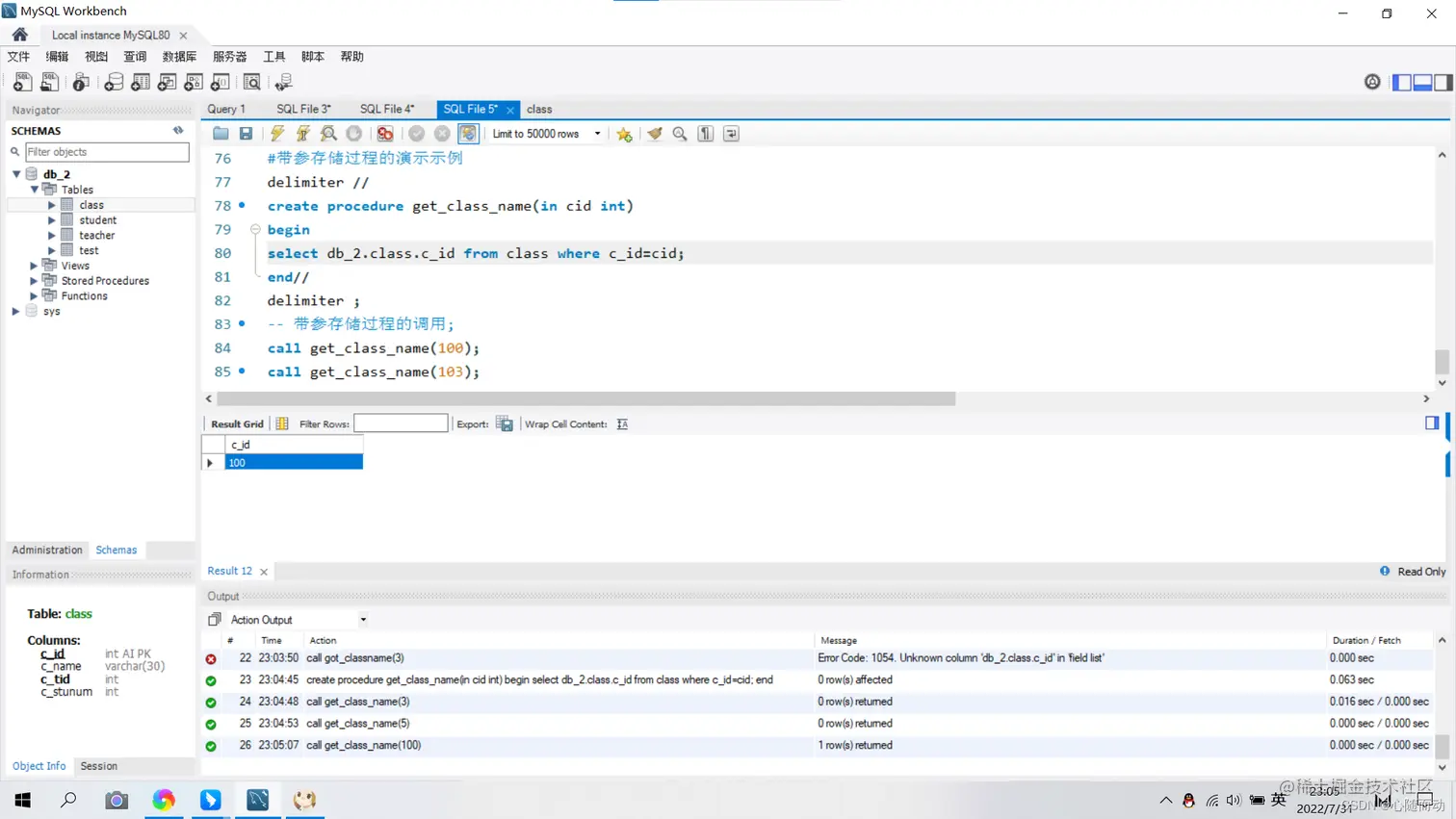1456x819 pixels.
Task: Toggle word wrap icon in editor
Action: point(732,134)
